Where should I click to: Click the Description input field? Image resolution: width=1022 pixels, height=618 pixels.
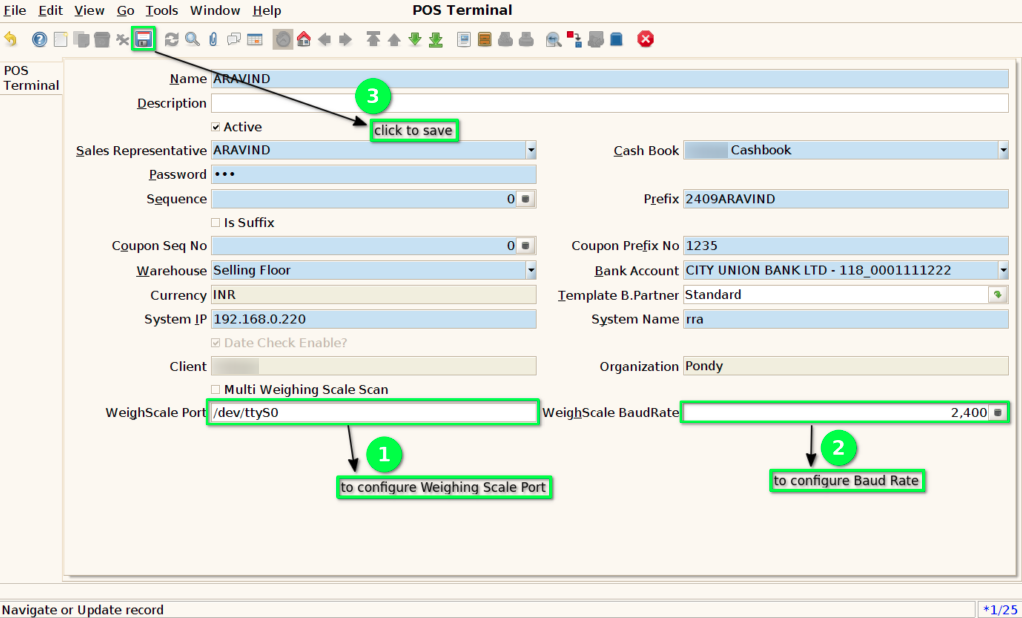point(609,103)
